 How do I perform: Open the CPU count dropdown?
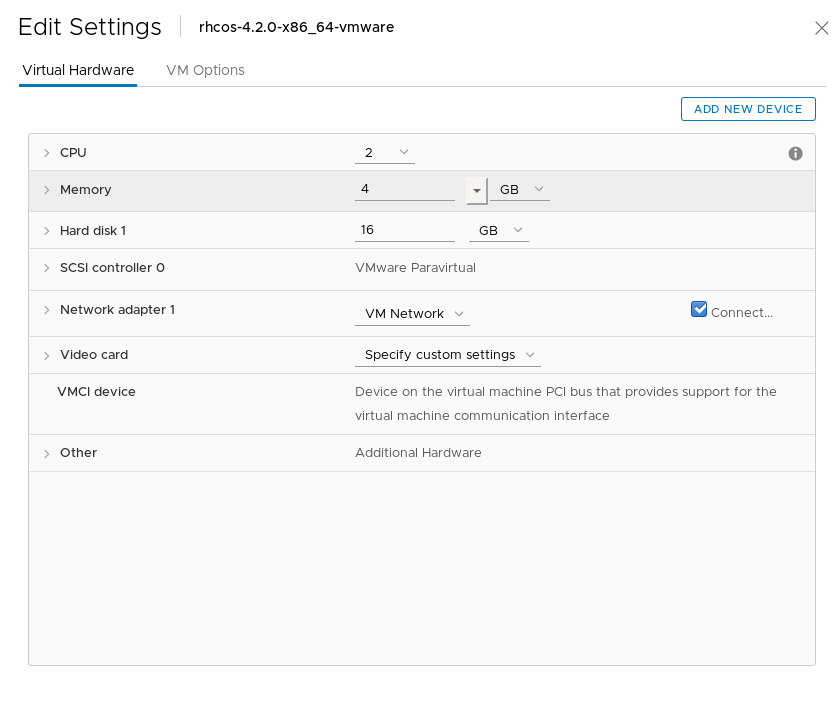click(x=385, y=153)
